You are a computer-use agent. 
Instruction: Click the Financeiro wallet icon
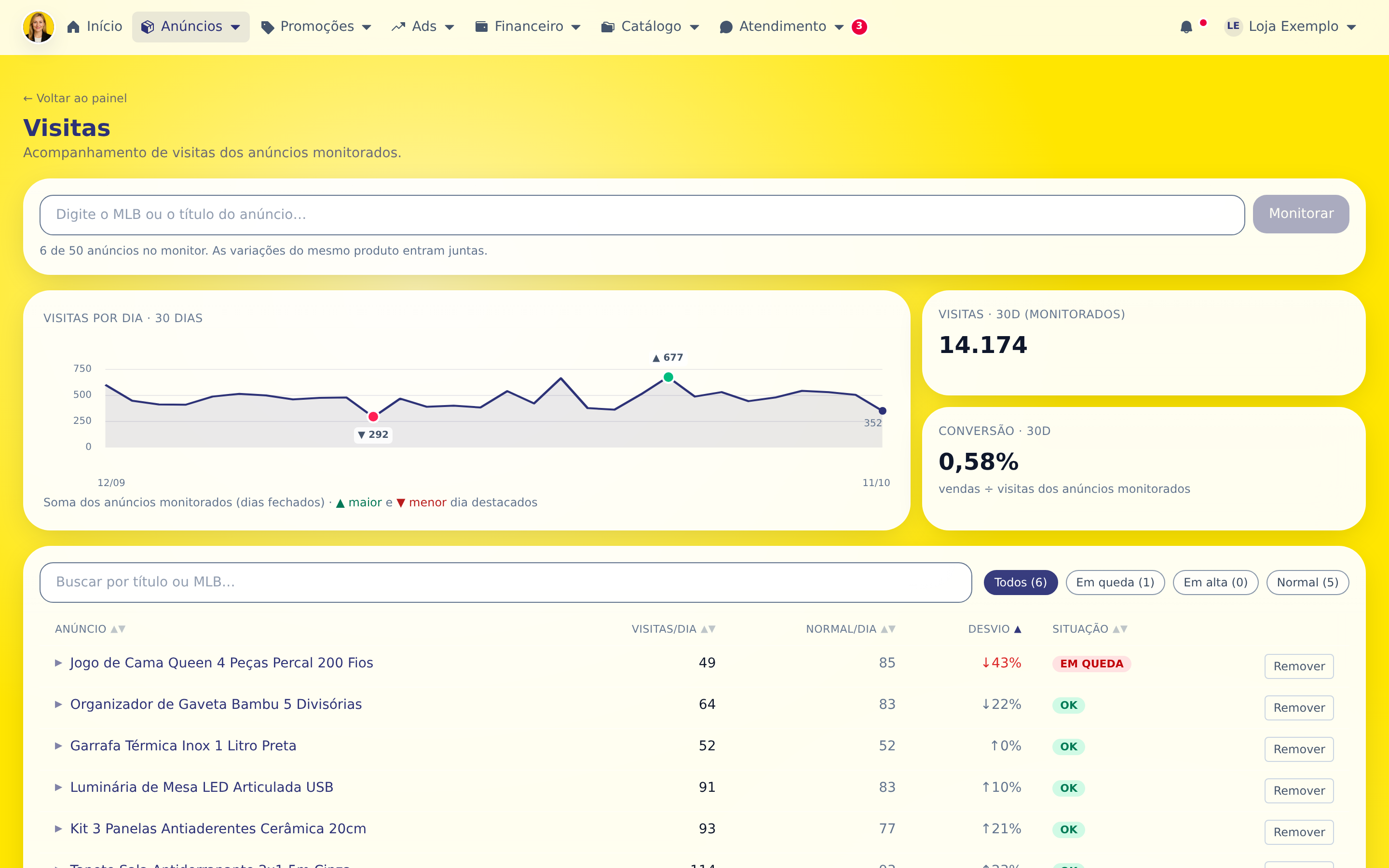tap(481, 27)
